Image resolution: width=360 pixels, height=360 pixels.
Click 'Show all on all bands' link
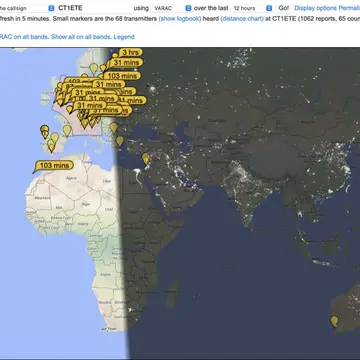coord(81,37)
